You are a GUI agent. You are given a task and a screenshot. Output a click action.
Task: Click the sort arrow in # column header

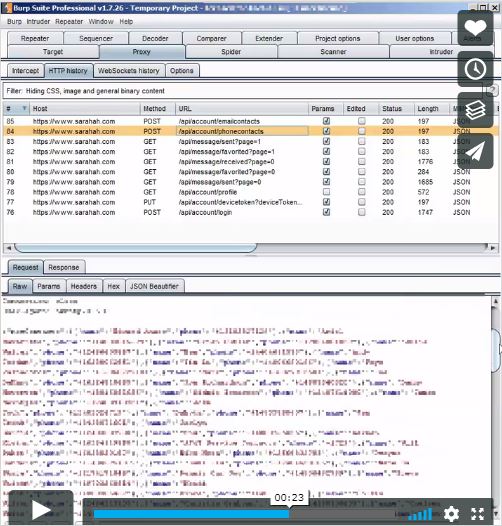tap(24, 108)
